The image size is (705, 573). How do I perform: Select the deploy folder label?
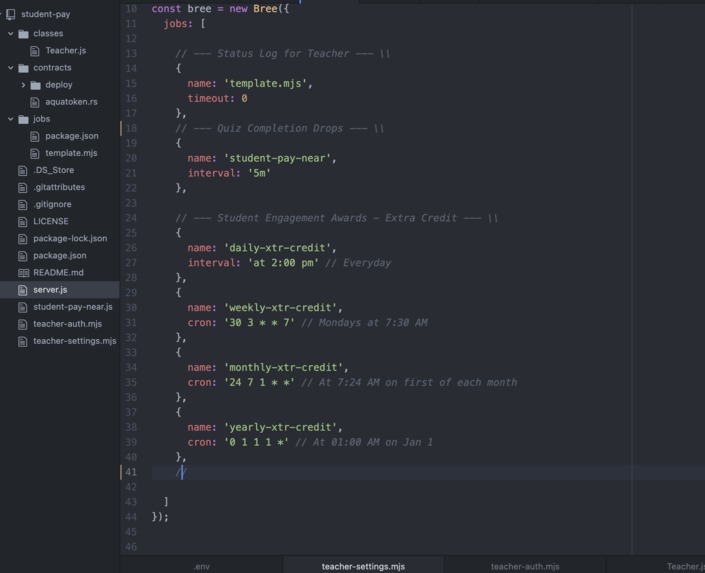(58, 85)
